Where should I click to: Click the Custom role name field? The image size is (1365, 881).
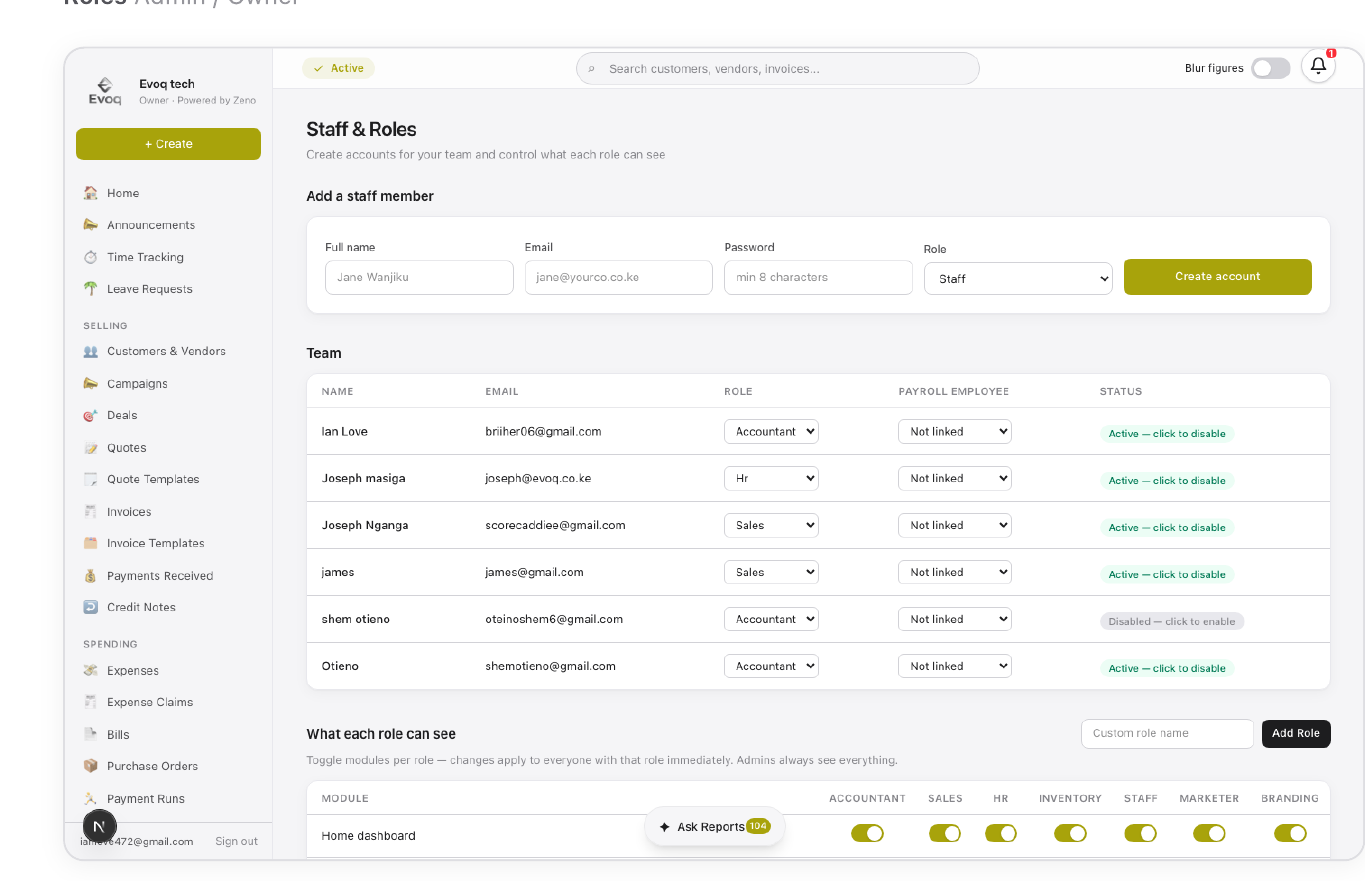click(x=1167, y=734)
